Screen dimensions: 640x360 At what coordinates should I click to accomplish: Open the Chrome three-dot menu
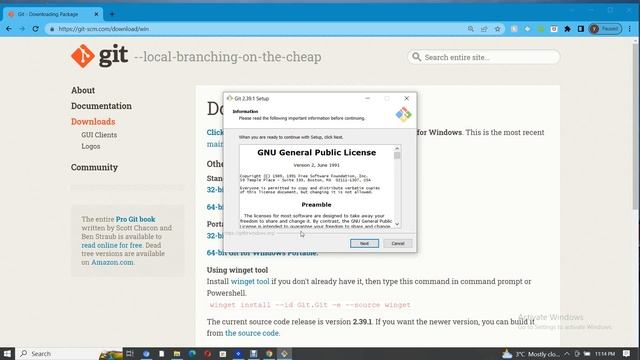coord(630,29)
